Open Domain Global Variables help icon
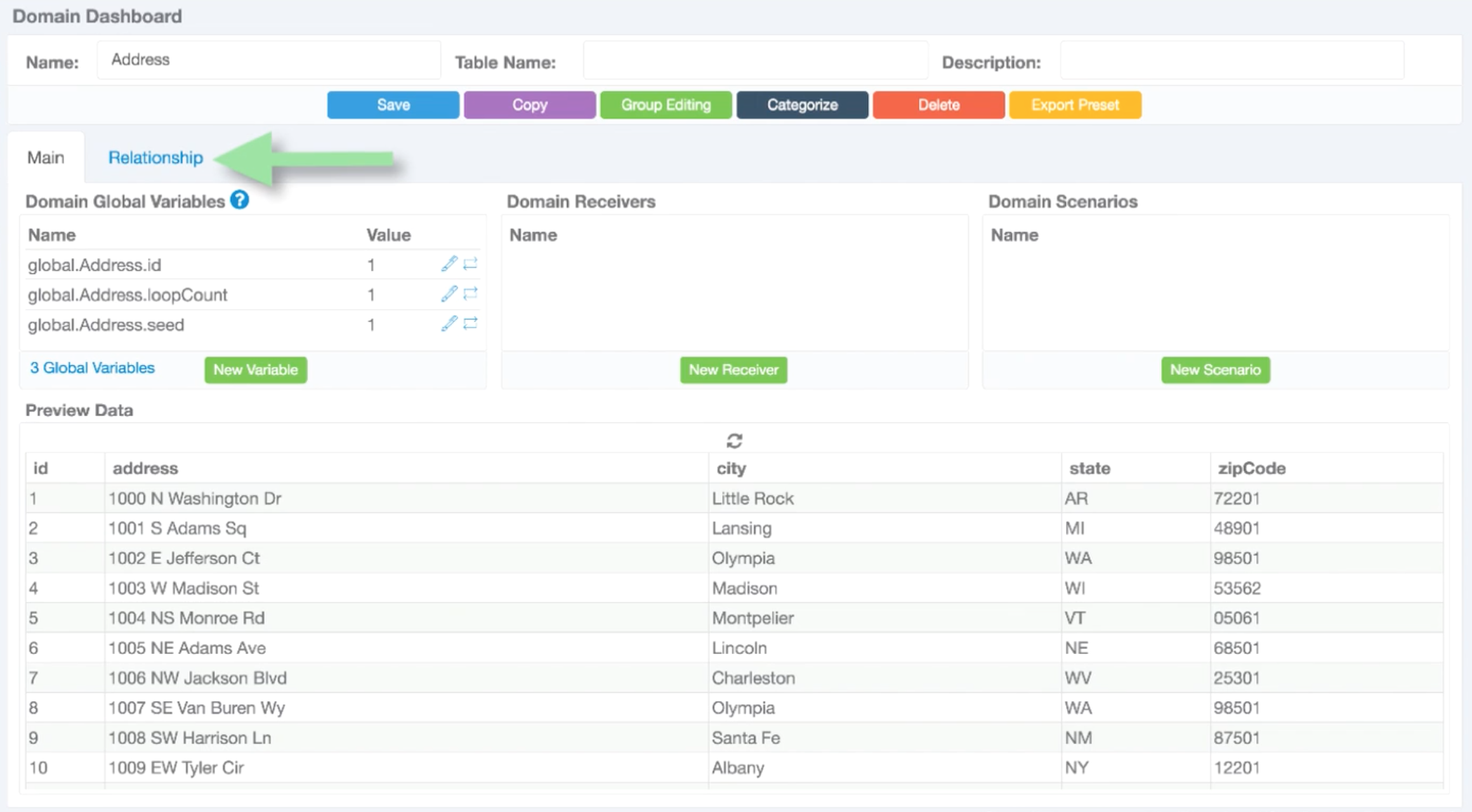Screen dimensions: 1472x812 (239, 200)
